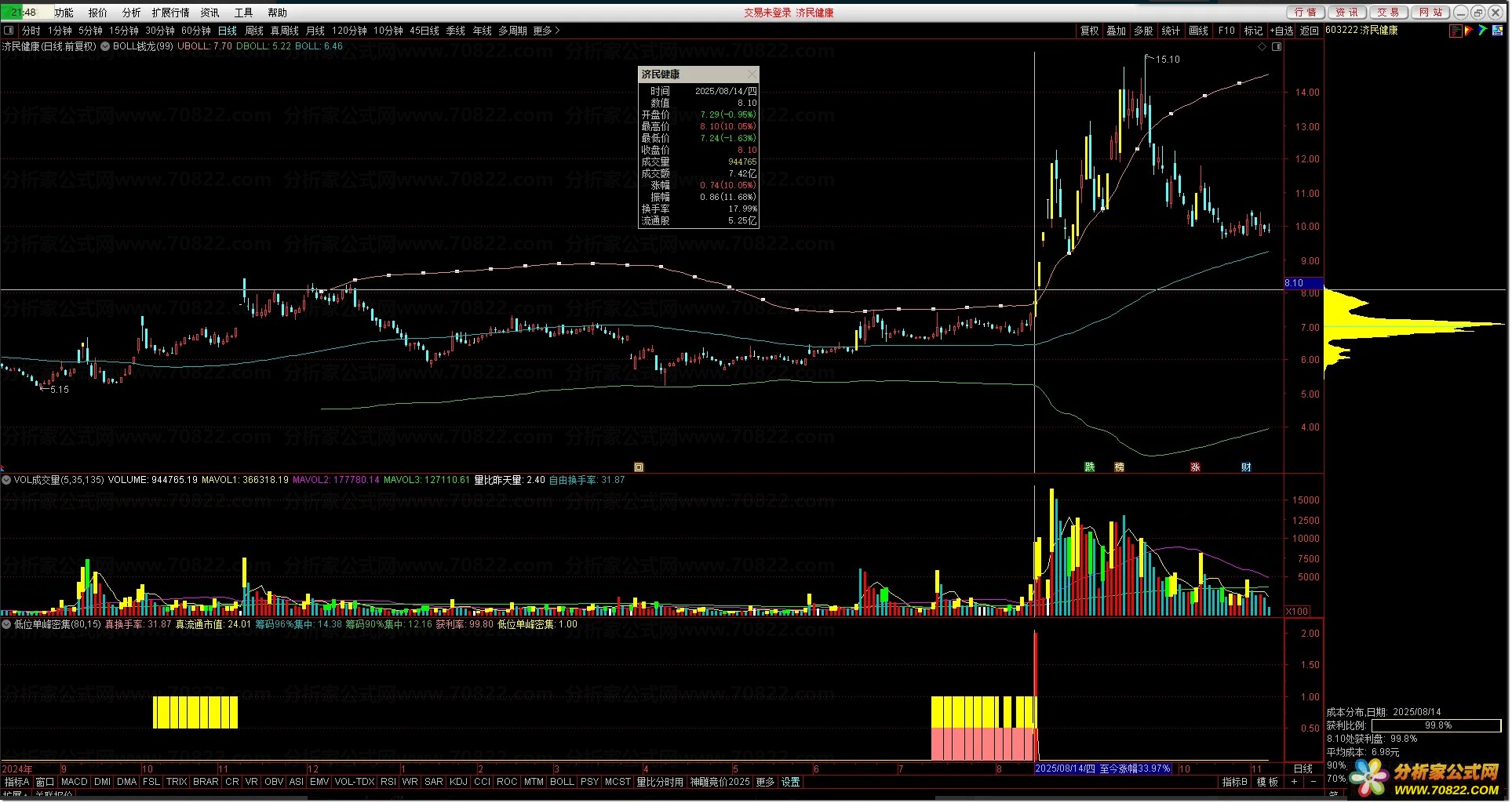Select the 周线 weekly period tab
Image resolution: width=1512 pixels, height=803 pixels.
click(254, 31)
